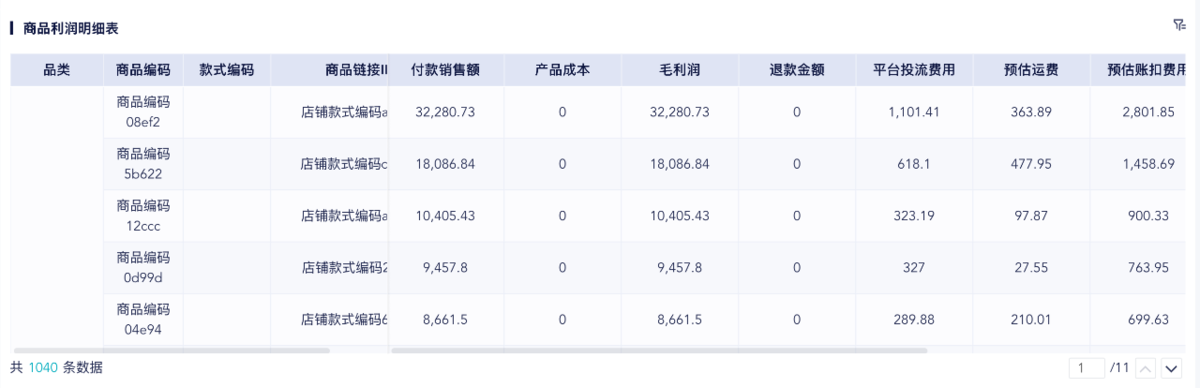Select product code cell 12ccc
1200x388 pixels.
(x=144, y=216)
